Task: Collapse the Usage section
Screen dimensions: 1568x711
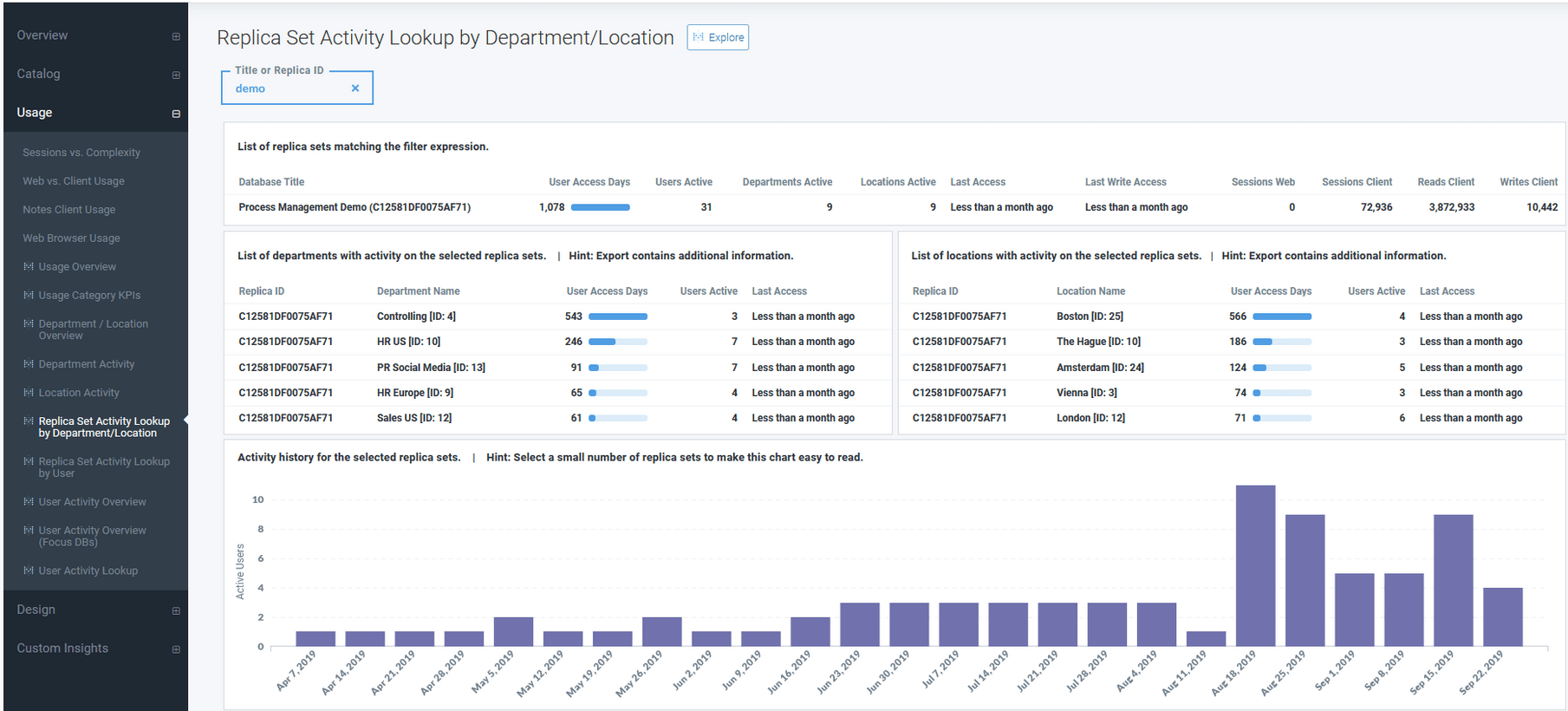Action: [x=176, y=114]
